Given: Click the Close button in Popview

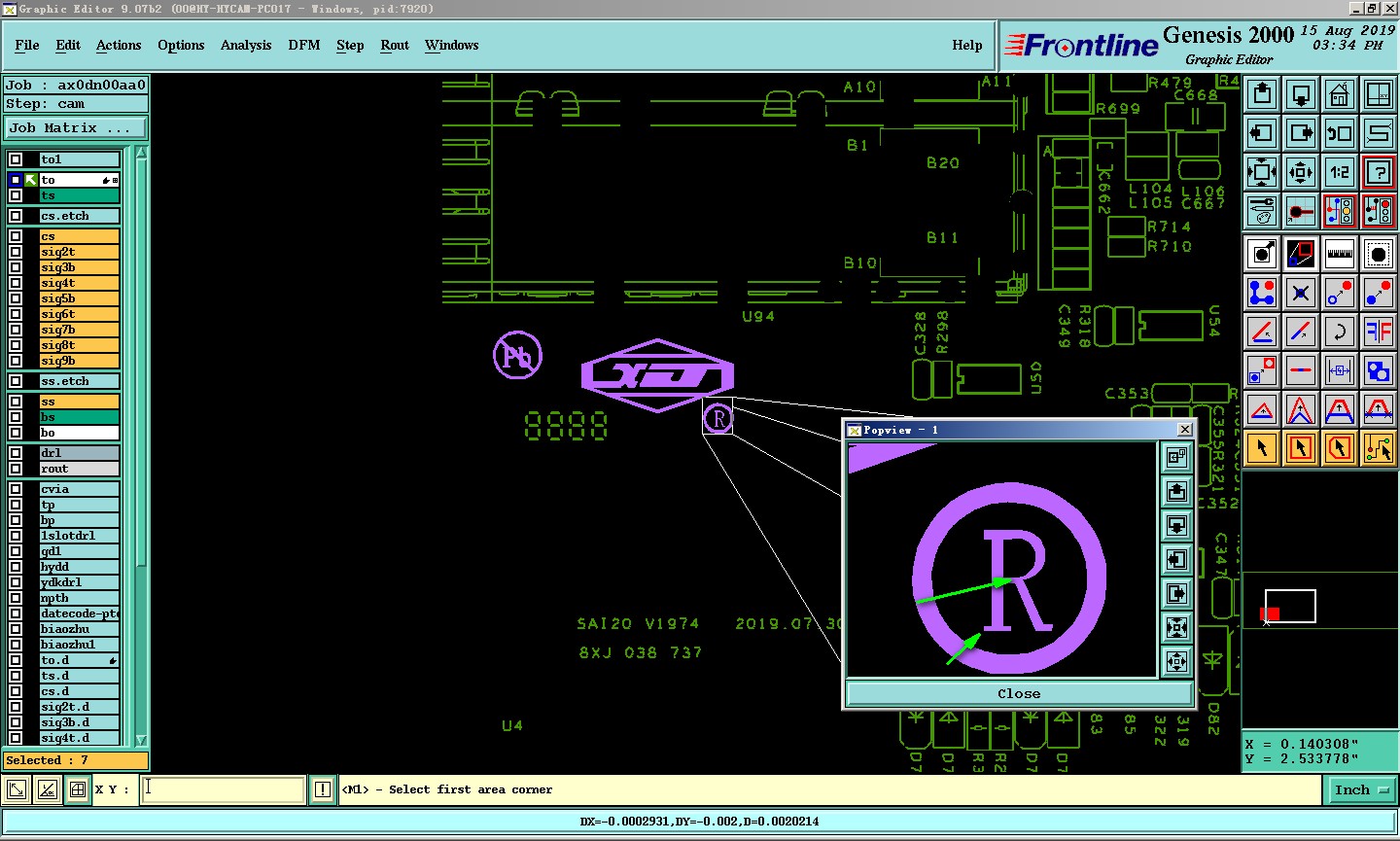Looking at the screenshot, I should (x=1019, y=693).
